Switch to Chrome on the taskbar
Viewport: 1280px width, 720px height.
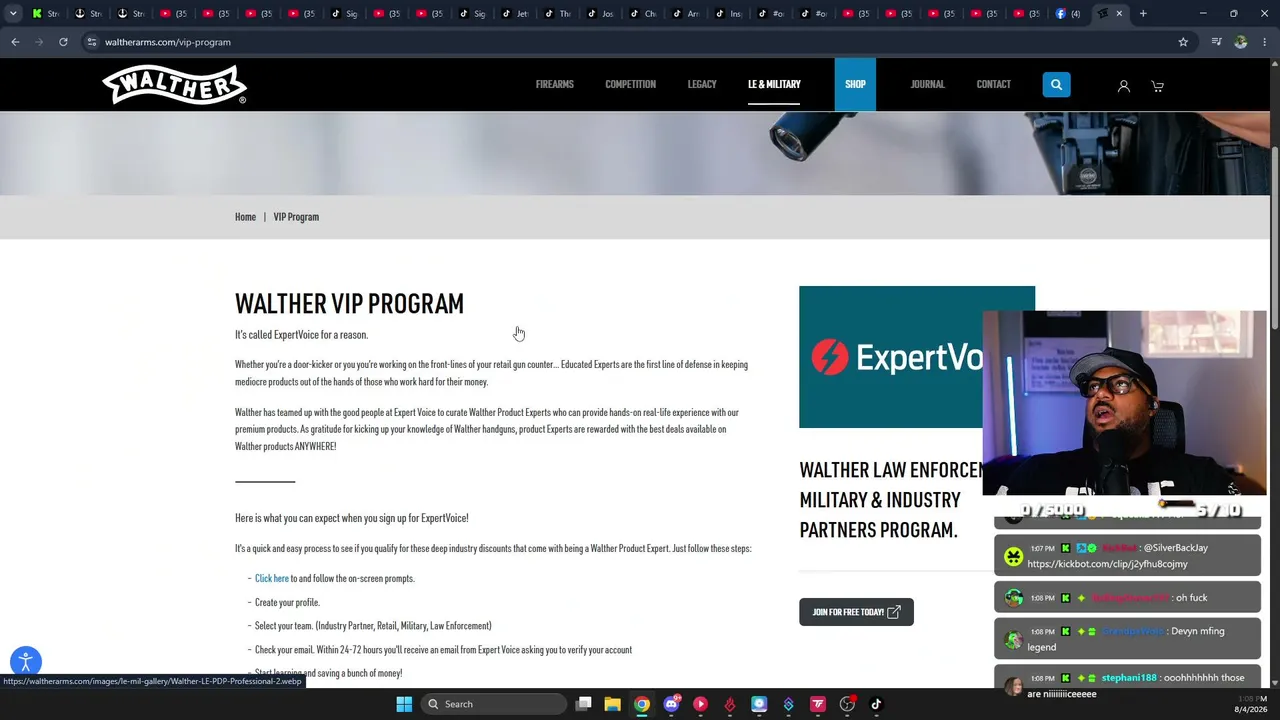(x=642, y=704)
